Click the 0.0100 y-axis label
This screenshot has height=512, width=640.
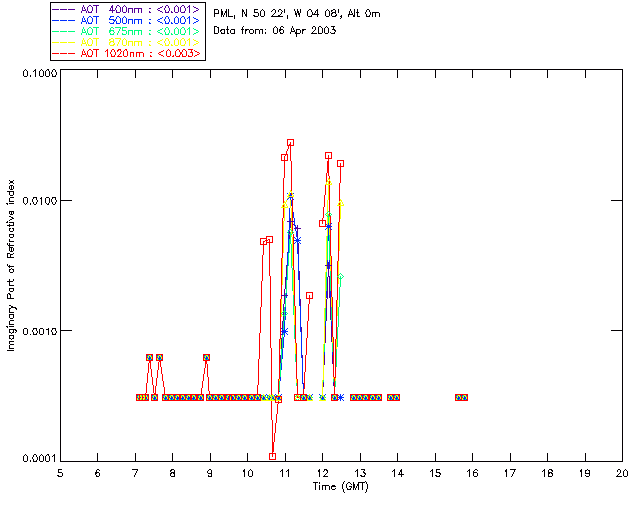tap(40, 201)
